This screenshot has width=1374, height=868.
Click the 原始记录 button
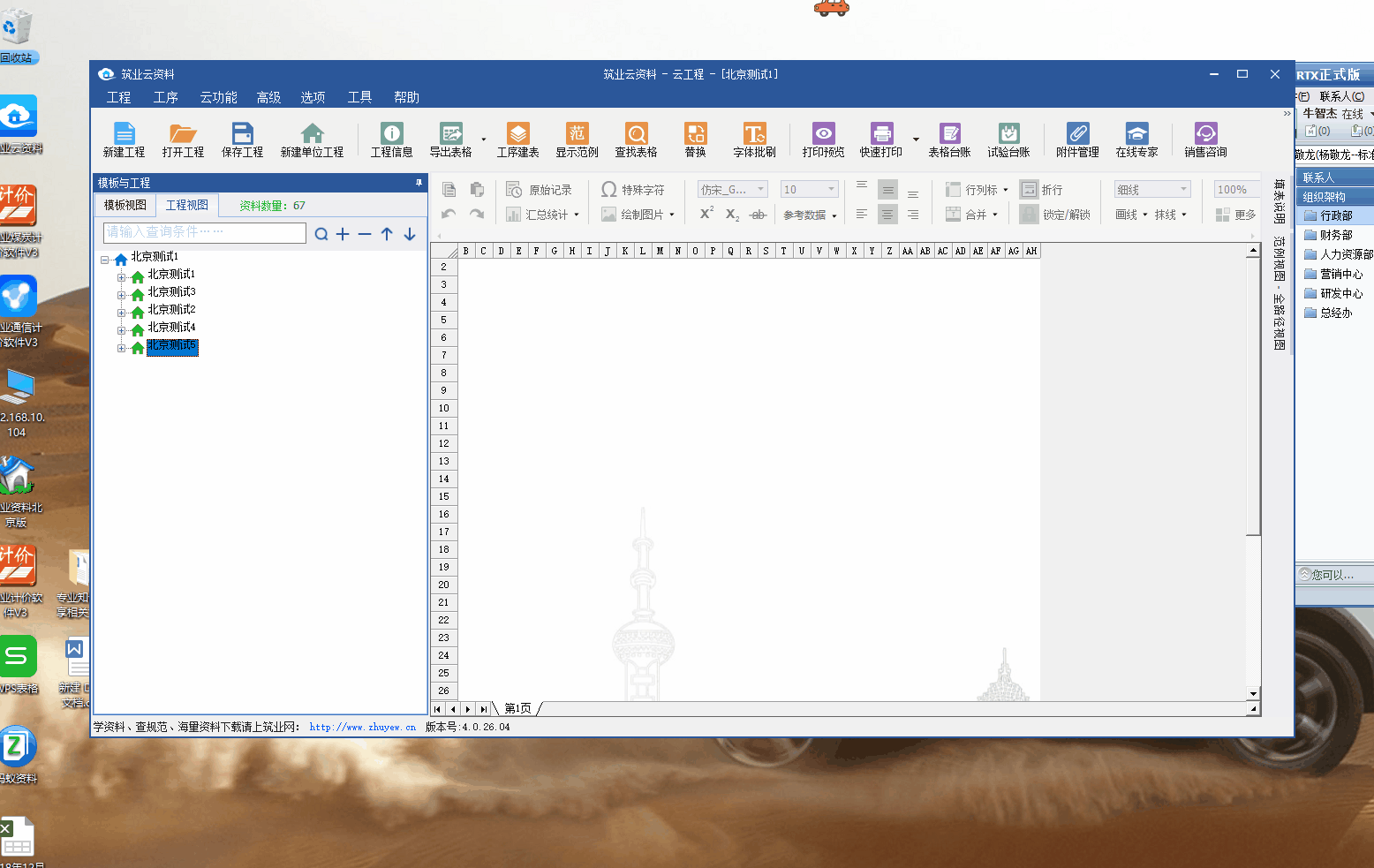click(540, 190)
